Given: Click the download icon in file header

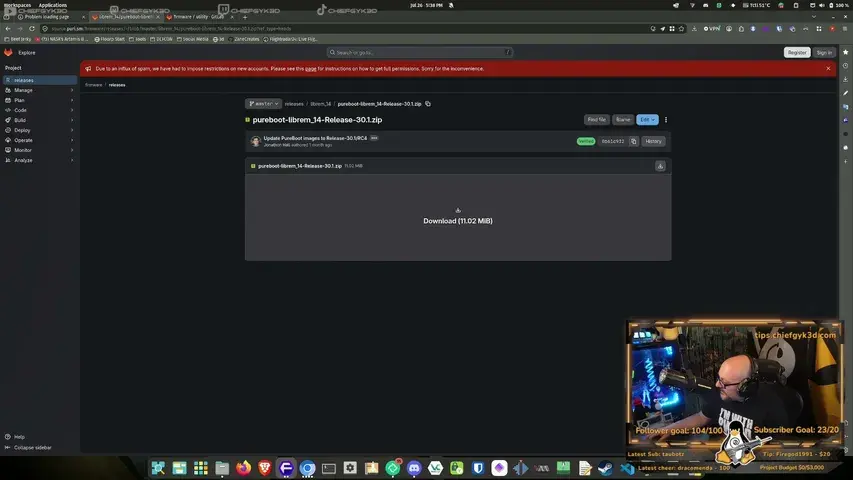Looking at the screenshot, I should click(x=660, y=166).
